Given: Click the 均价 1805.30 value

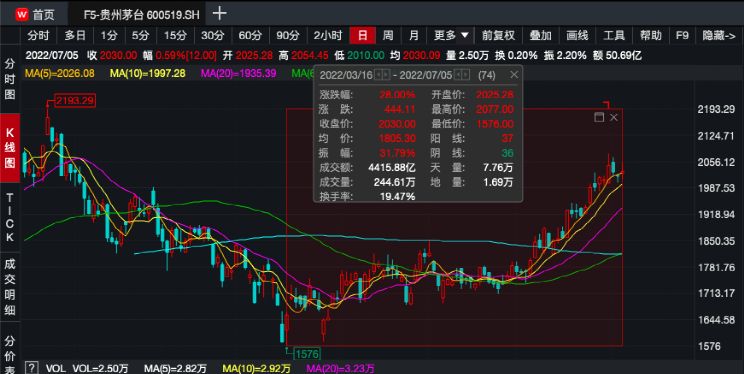Looking at the screenshot, I should point(397,139).
